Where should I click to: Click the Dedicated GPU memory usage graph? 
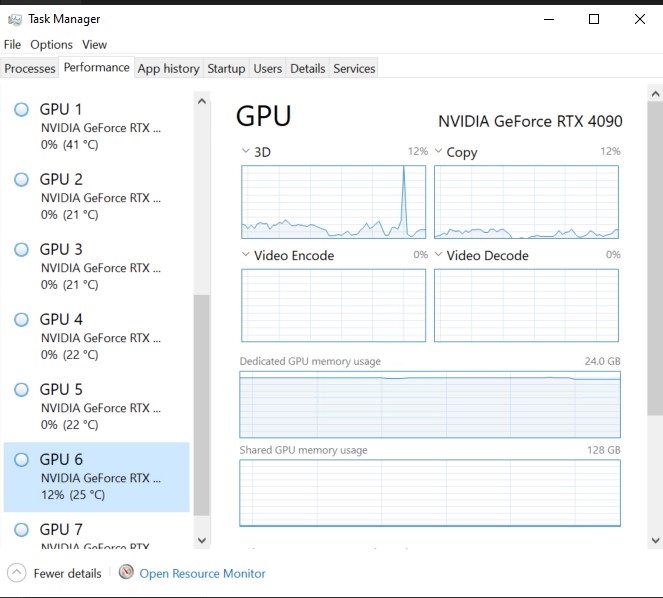430,405
